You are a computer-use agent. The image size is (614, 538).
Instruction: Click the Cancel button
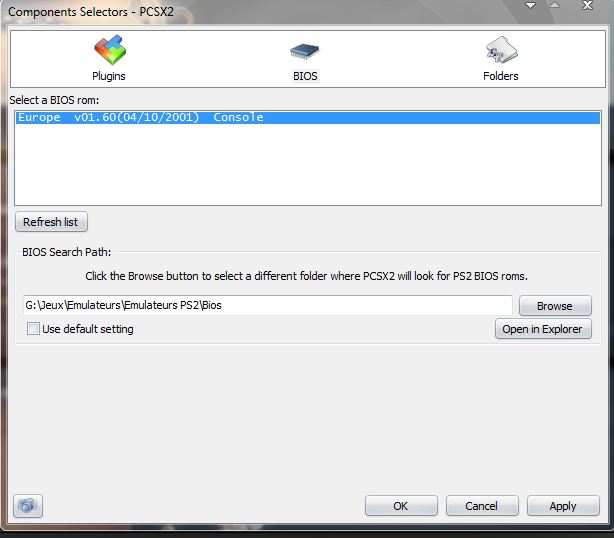click(482, 506)
